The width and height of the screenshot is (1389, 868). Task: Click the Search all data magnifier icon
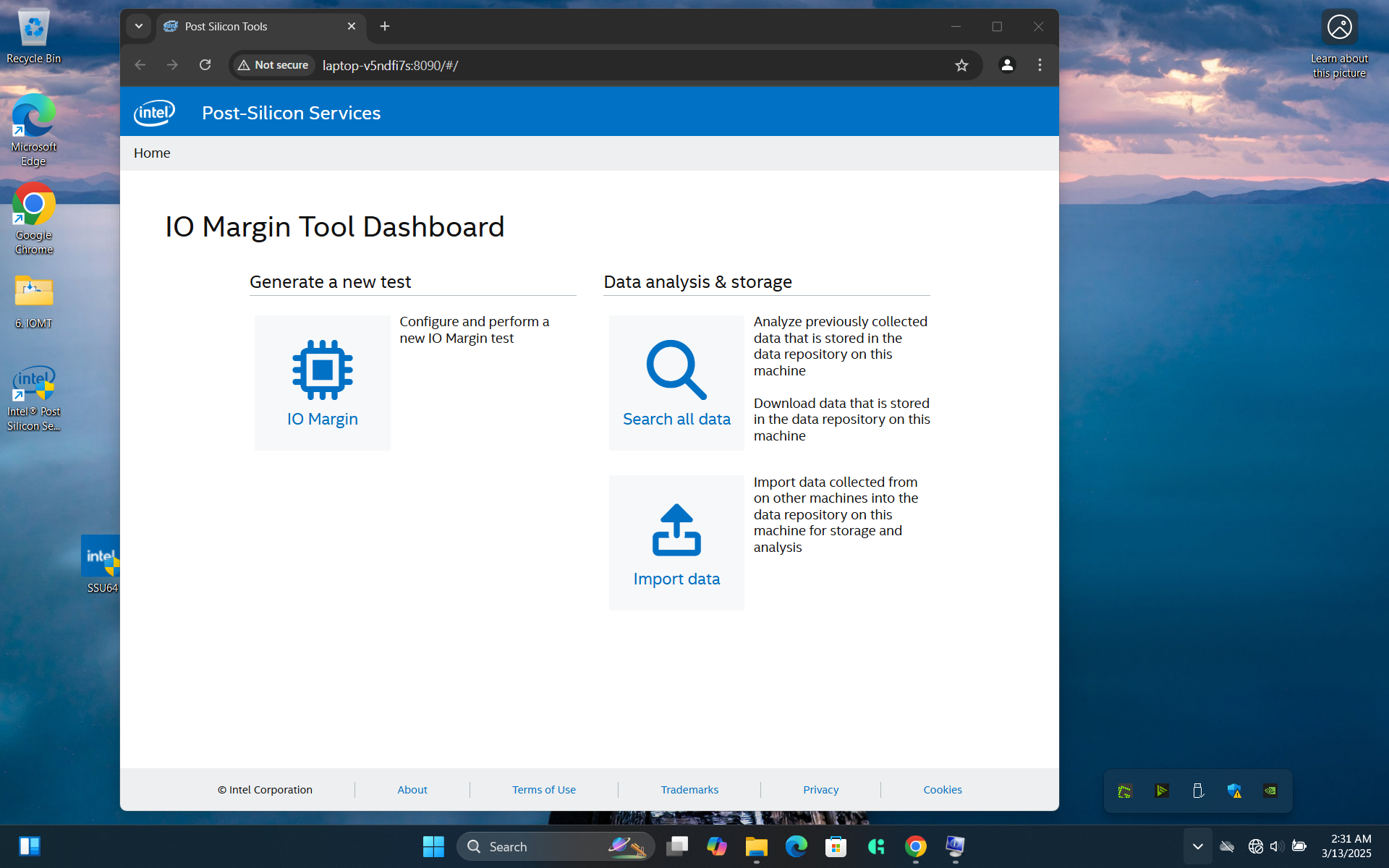pyautogui.click(x=676, y=370)
